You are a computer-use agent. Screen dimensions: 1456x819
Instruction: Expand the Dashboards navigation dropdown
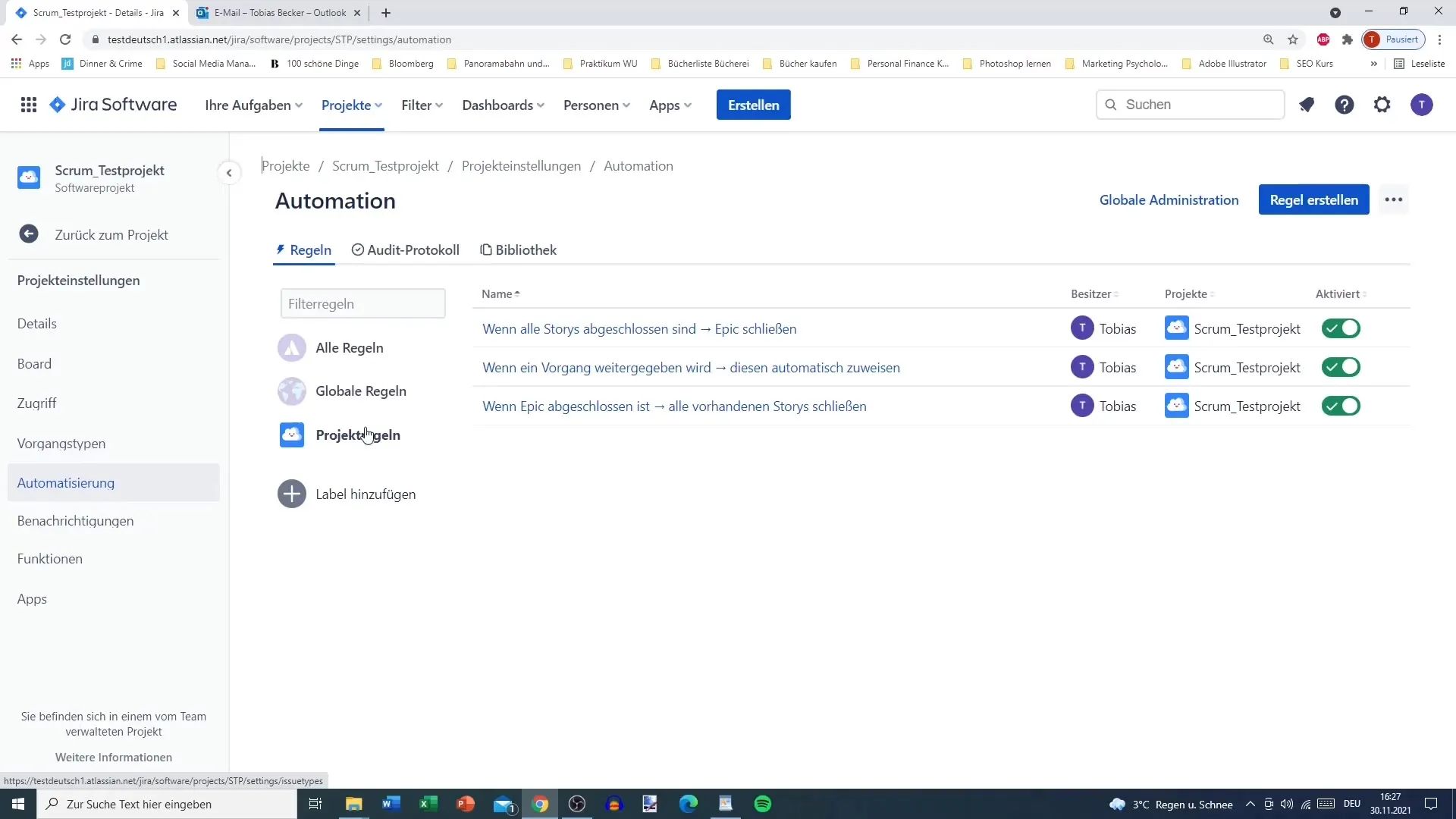(503, 105)
